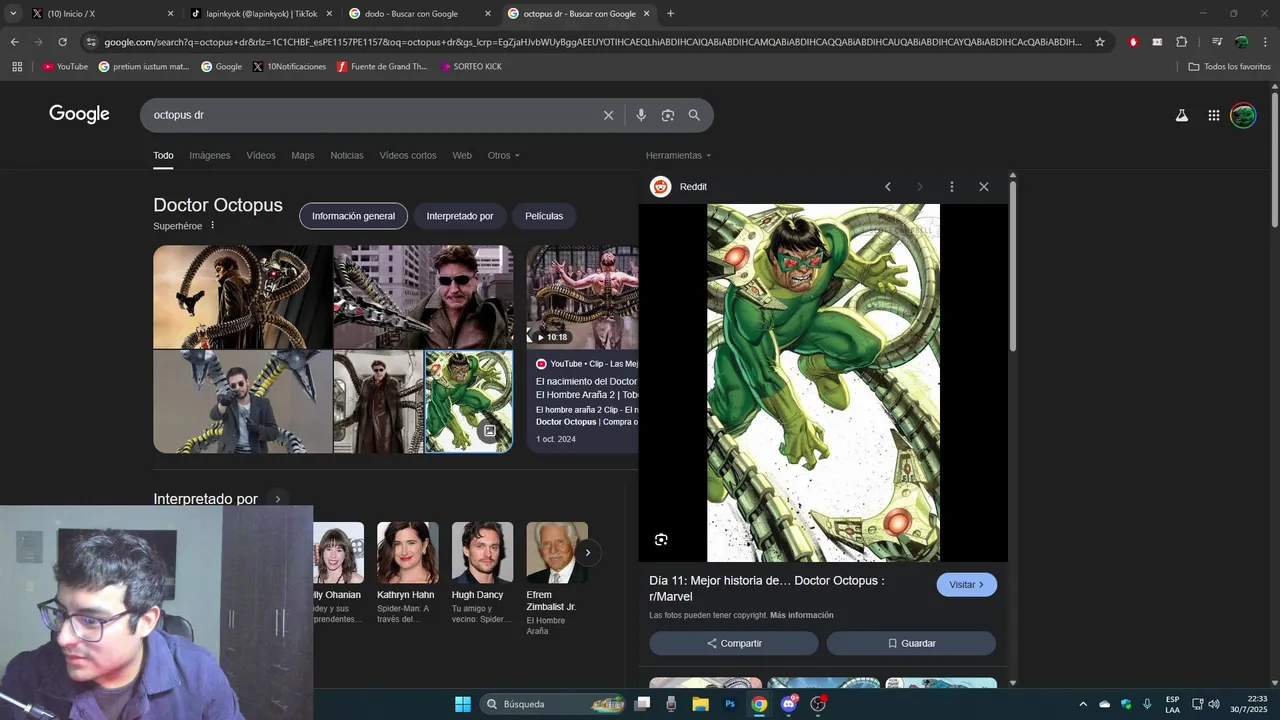Image resolution: width=1280 pixels, height=720 pixels.
Task: Click the Compartir button
Action: (x=734, y=643)
